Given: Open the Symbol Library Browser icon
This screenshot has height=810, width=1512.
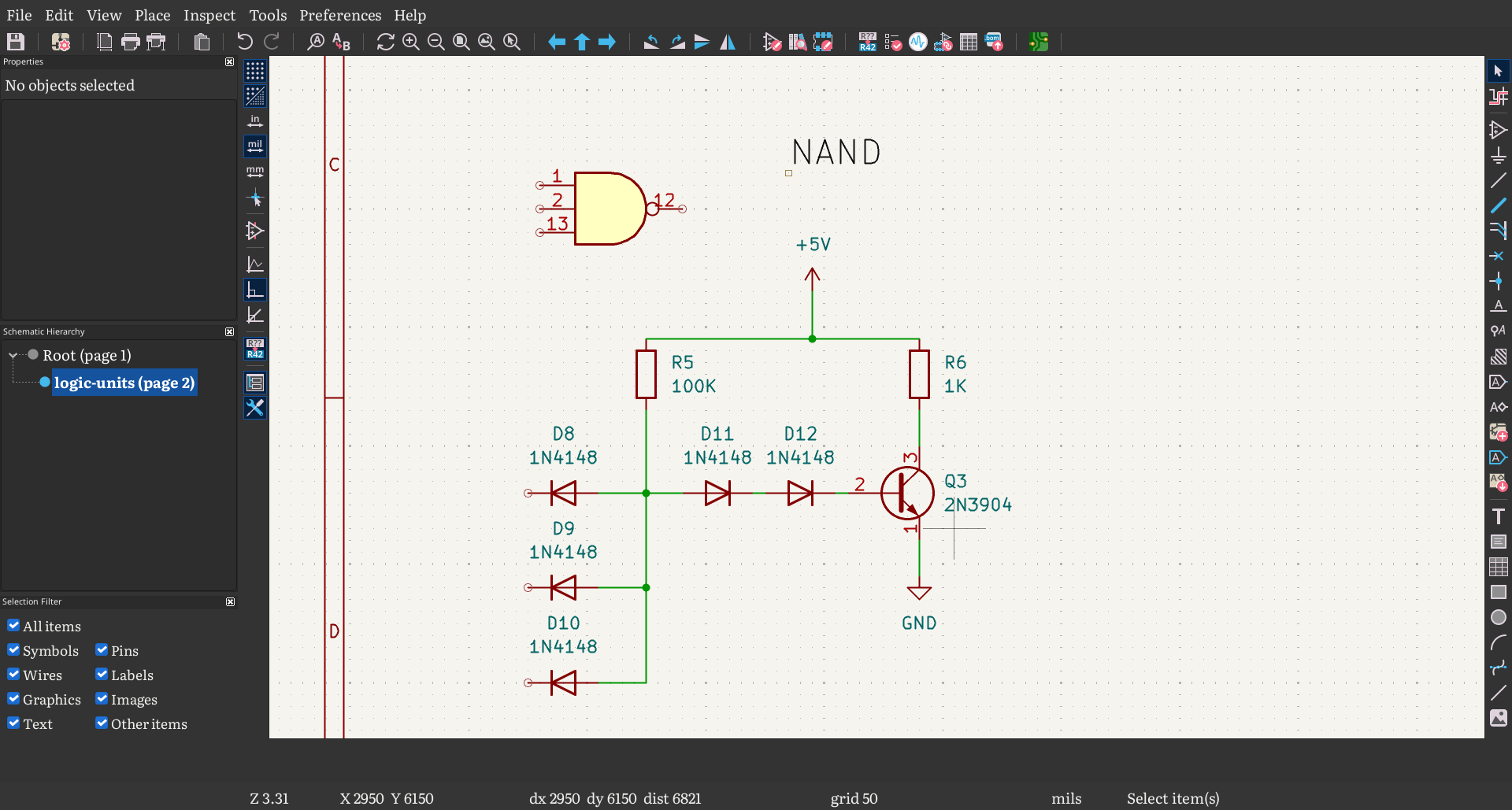Looking at the screenshot, I should [x=798, y=42].
